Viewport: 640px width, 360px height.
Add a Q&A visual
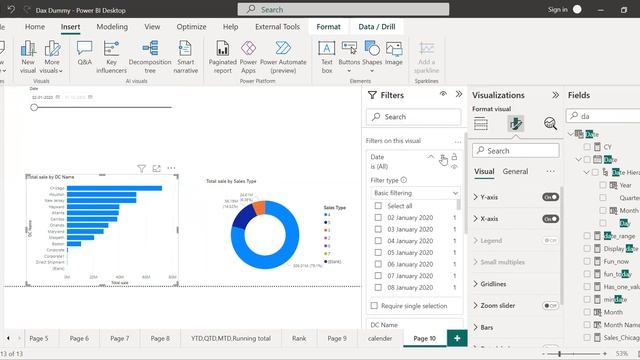coord(84,53)
